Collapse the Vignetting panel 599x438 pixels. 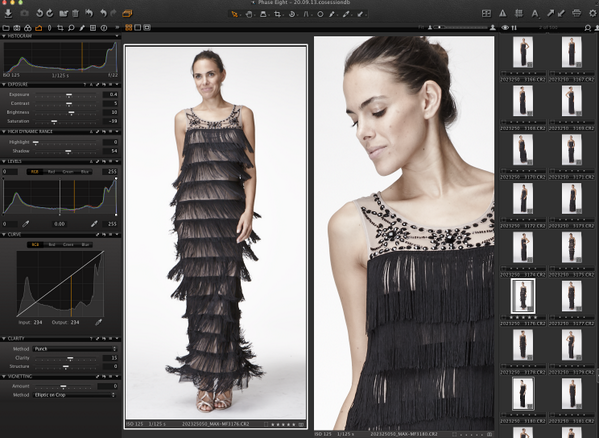(x=3, y=377)
